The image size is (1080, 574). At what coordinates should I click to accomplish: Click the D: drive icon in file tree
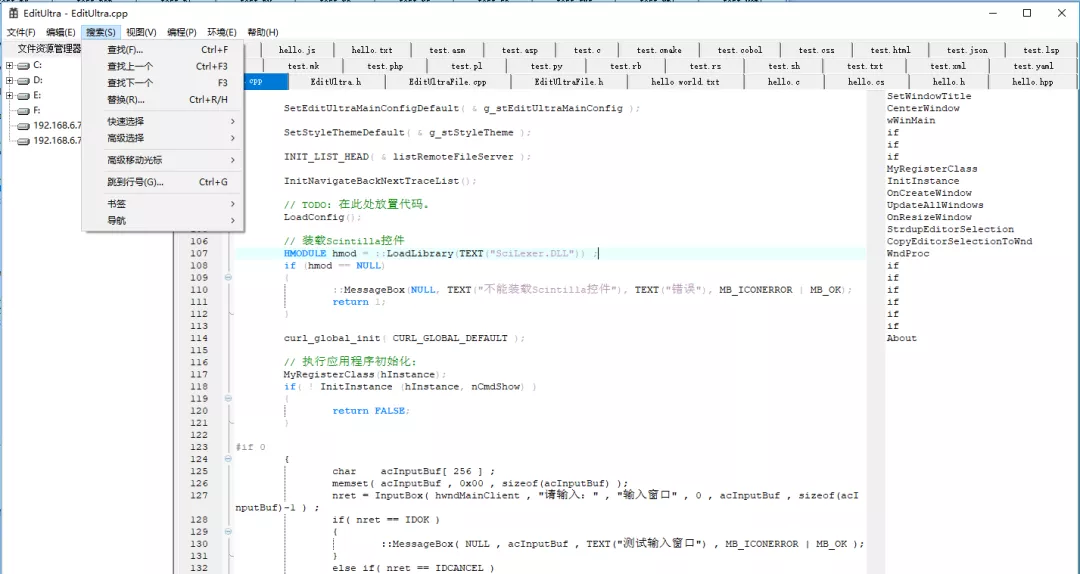coord(23,80)
